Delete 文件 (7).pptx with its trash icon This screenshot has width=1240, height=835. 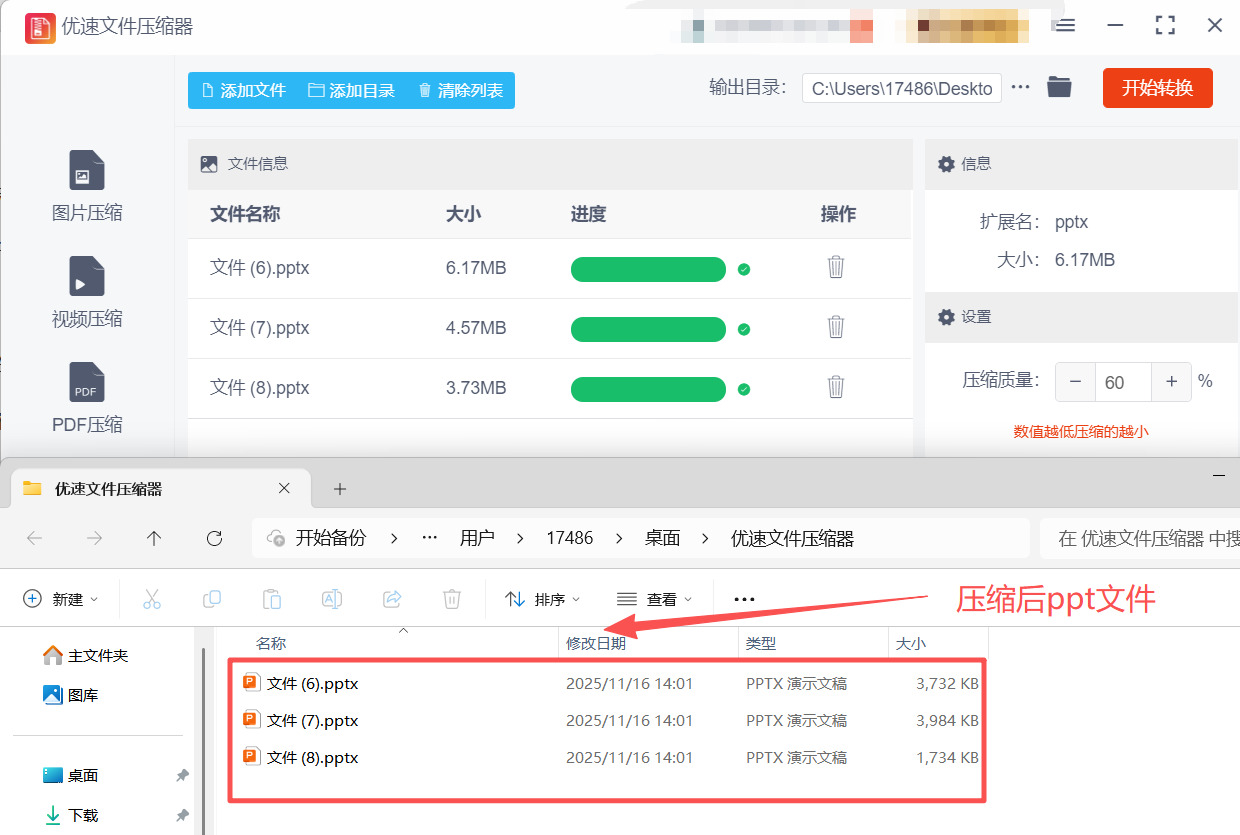tap(836, 327)
